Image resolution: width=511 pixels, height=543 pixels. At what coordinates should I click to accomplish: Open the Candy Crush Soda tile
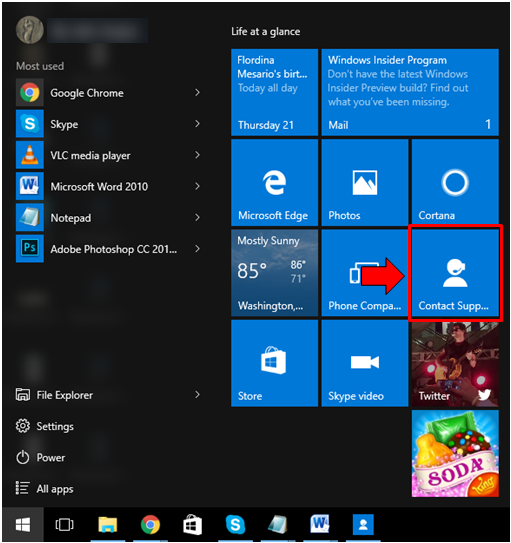455,454
